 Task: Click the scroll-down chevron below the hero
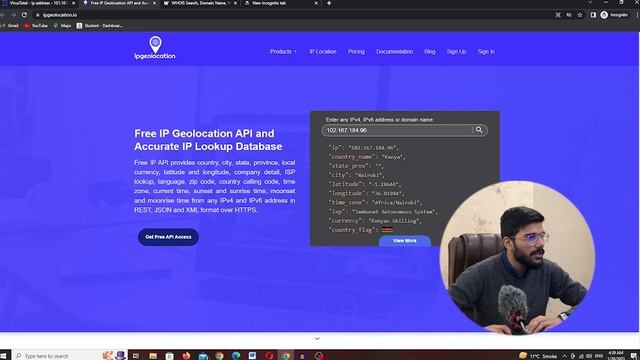[x=317, y=339]
